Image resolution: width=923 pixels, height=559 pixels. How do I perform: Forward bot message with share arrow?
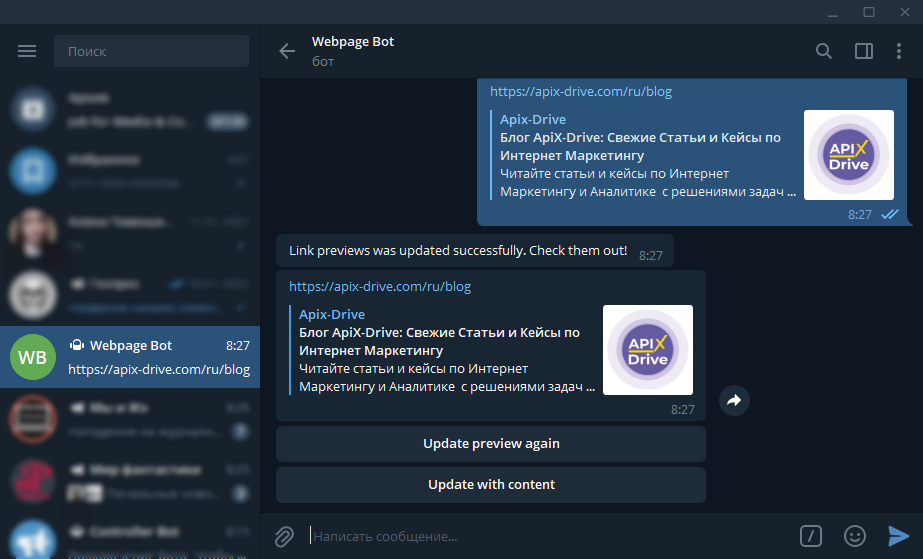click(734, 401)
